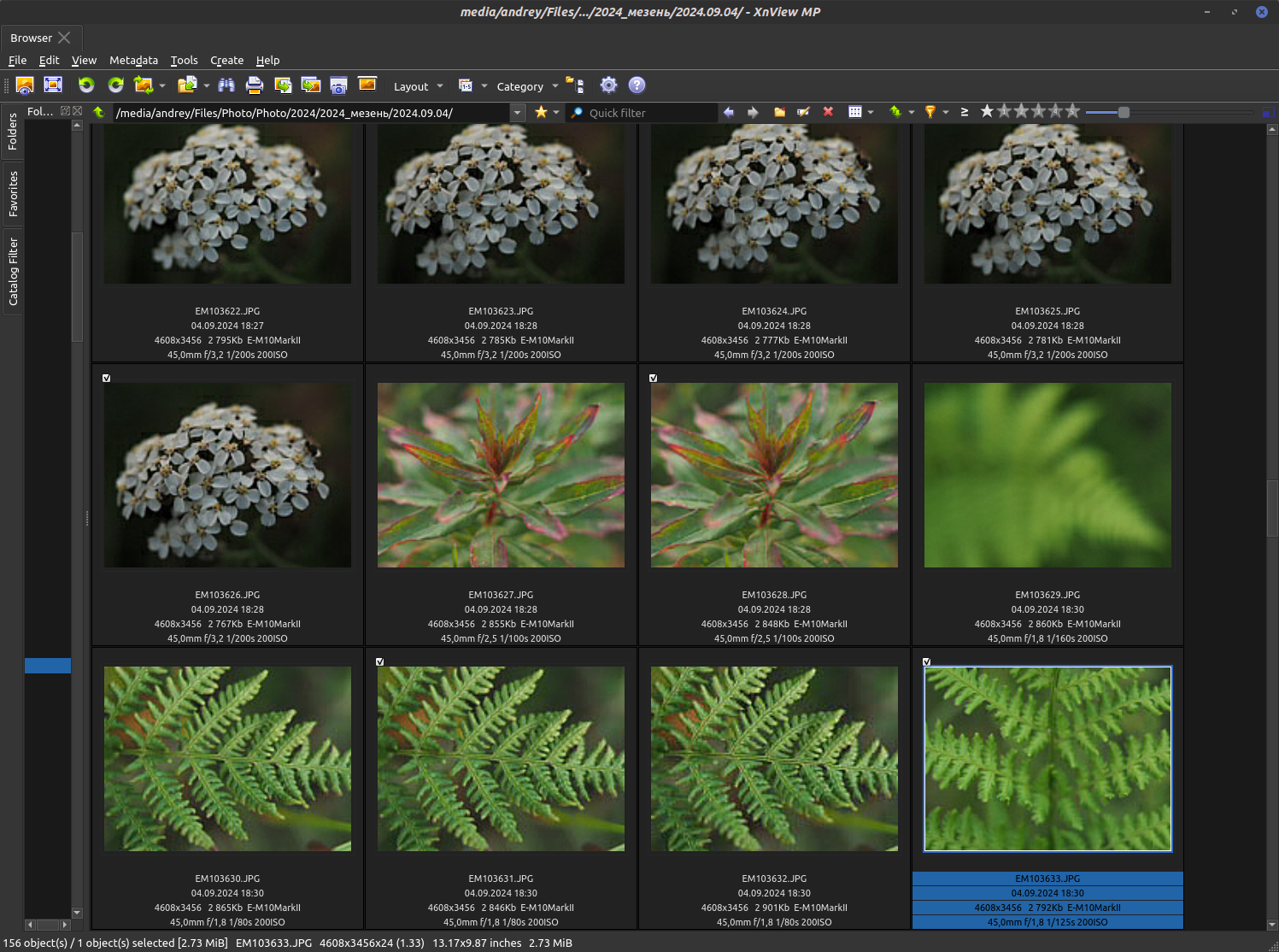The image size is (1279, 952).
Task: Navigate back with the left arrow icon
Action: click(x=728, y=112)
